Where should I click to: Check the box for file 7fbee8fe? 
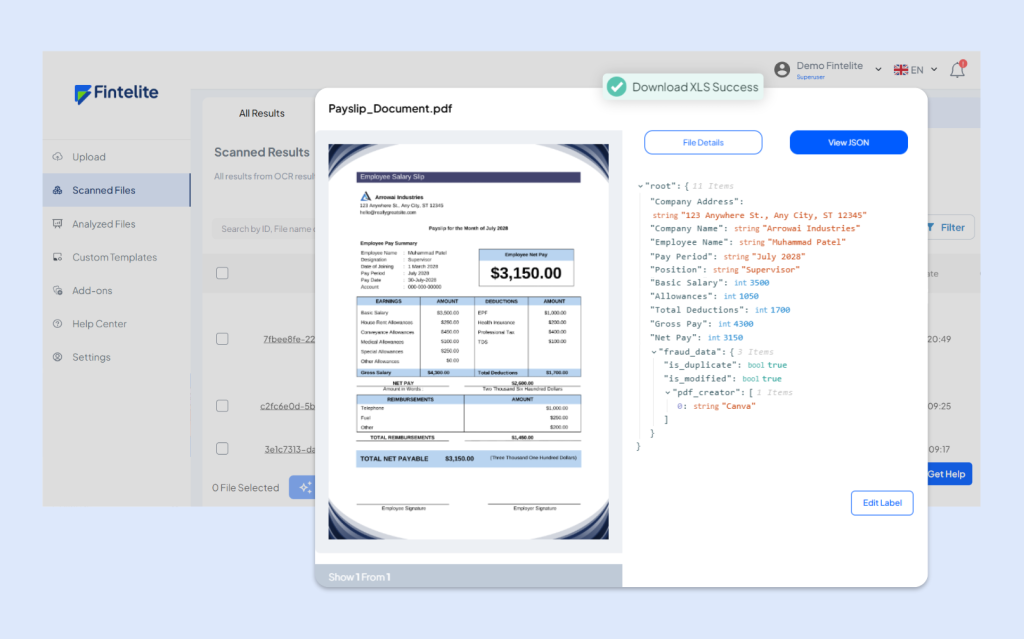[x=222, y=339]
